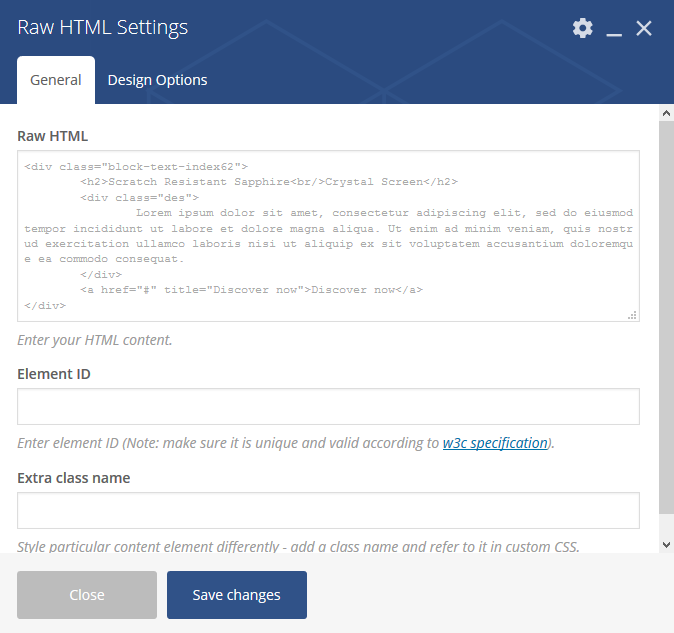
Task: Click the Extra class name label
Action: (74, 478)
